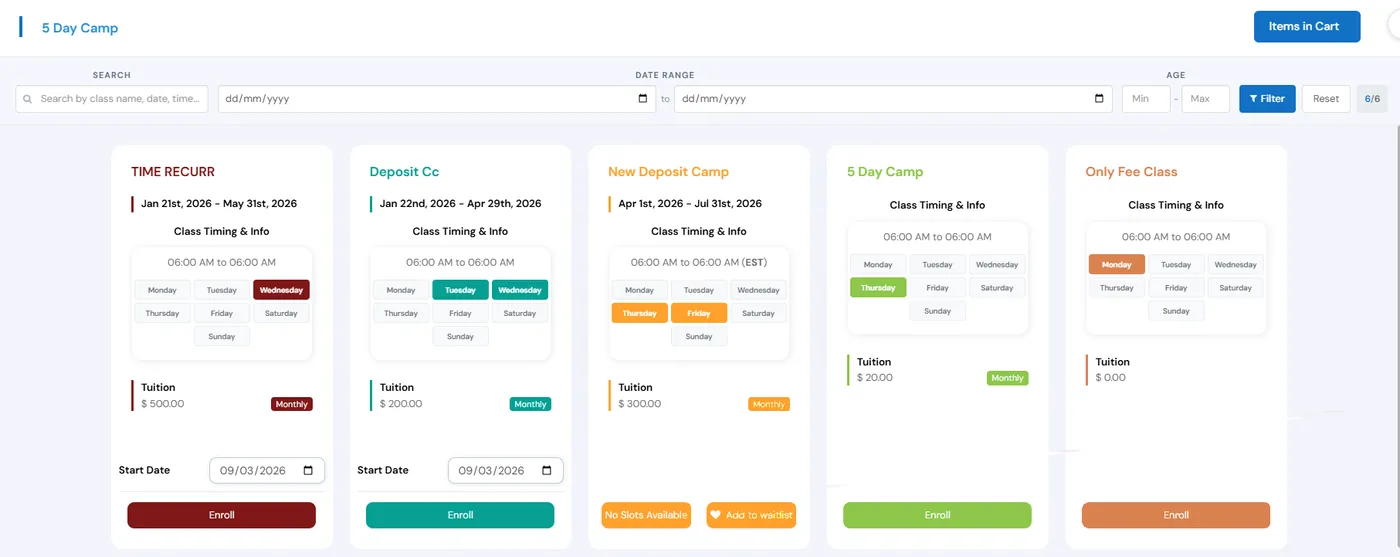Toggle Friday in New Deposit Camp card
Screen dimensions: 1400x557
click(699, 313)
